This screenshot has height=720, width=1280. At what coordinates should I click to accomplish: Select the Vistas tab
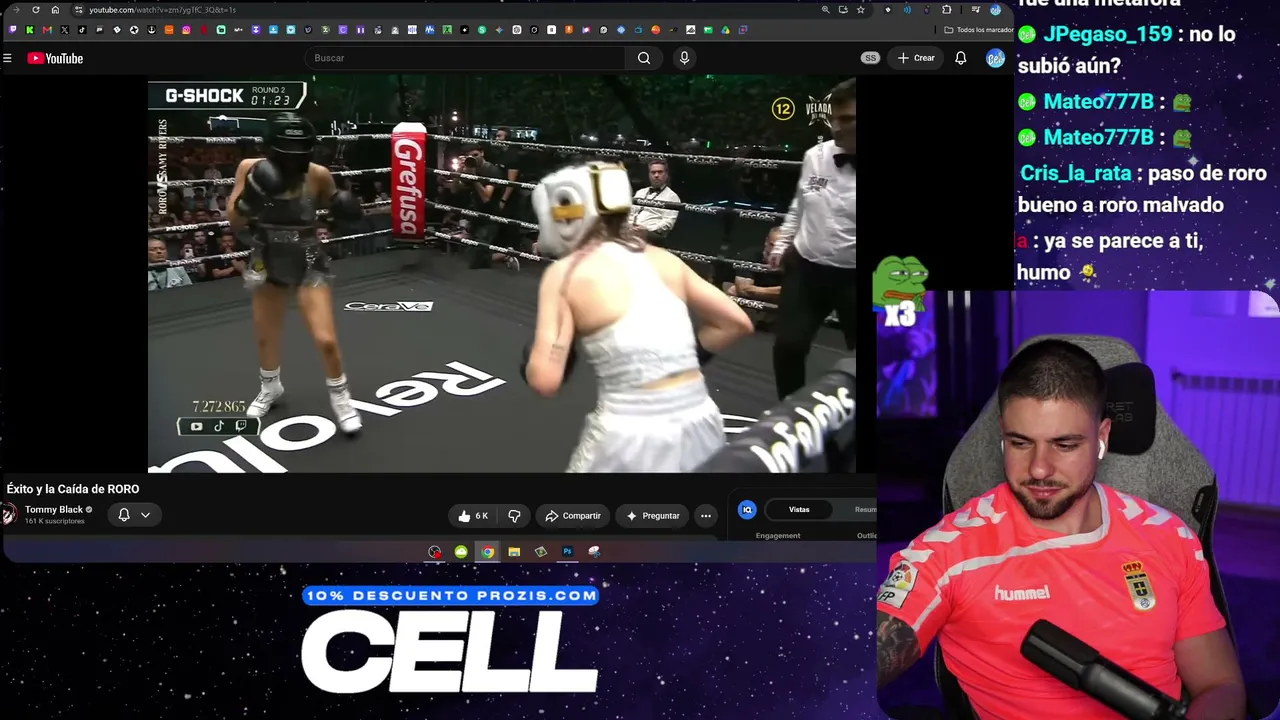pos(799,510)
